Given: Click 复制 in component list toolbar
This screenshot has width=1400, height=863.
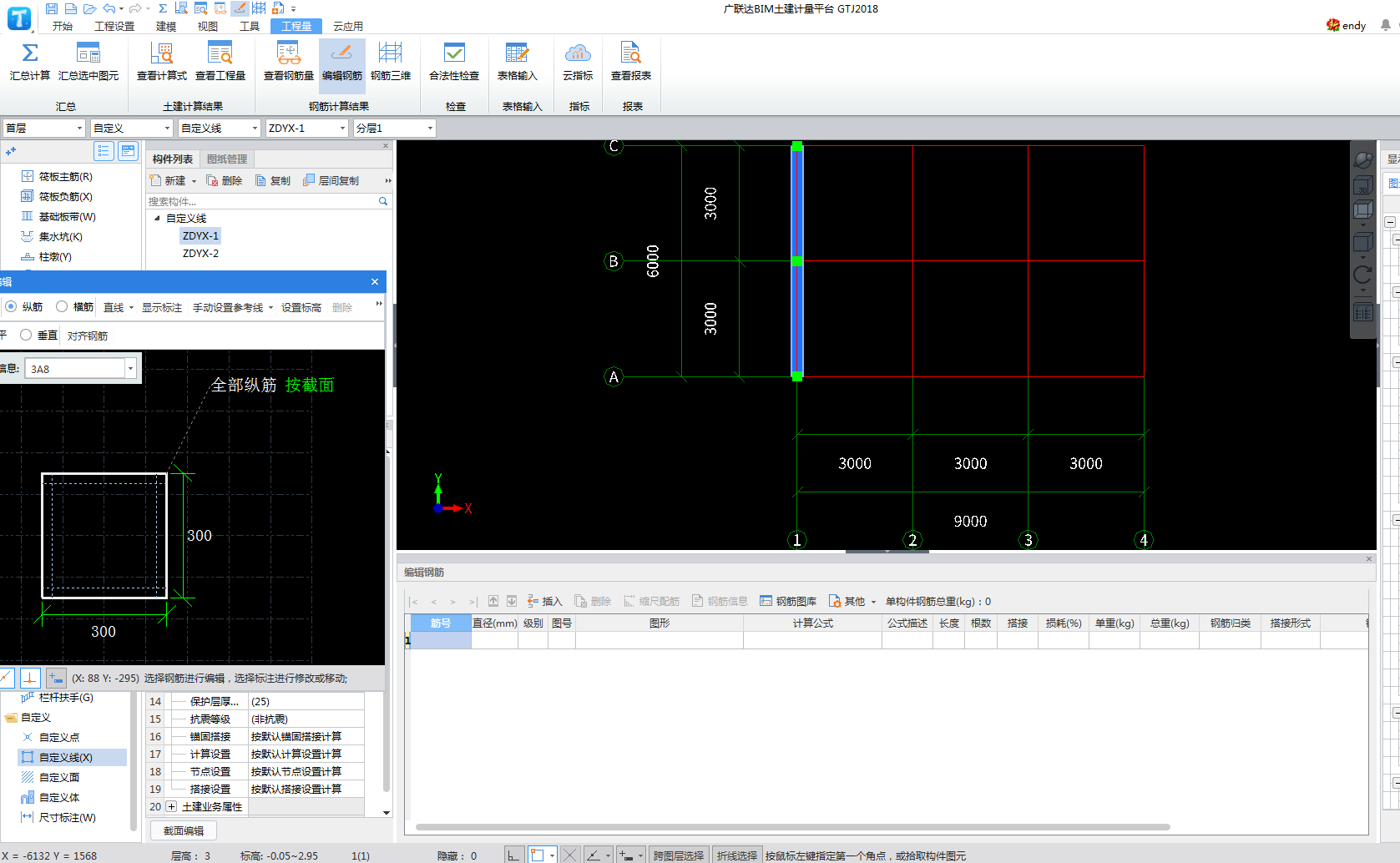Looking at the screenshot, I should (x=273, y=180).
